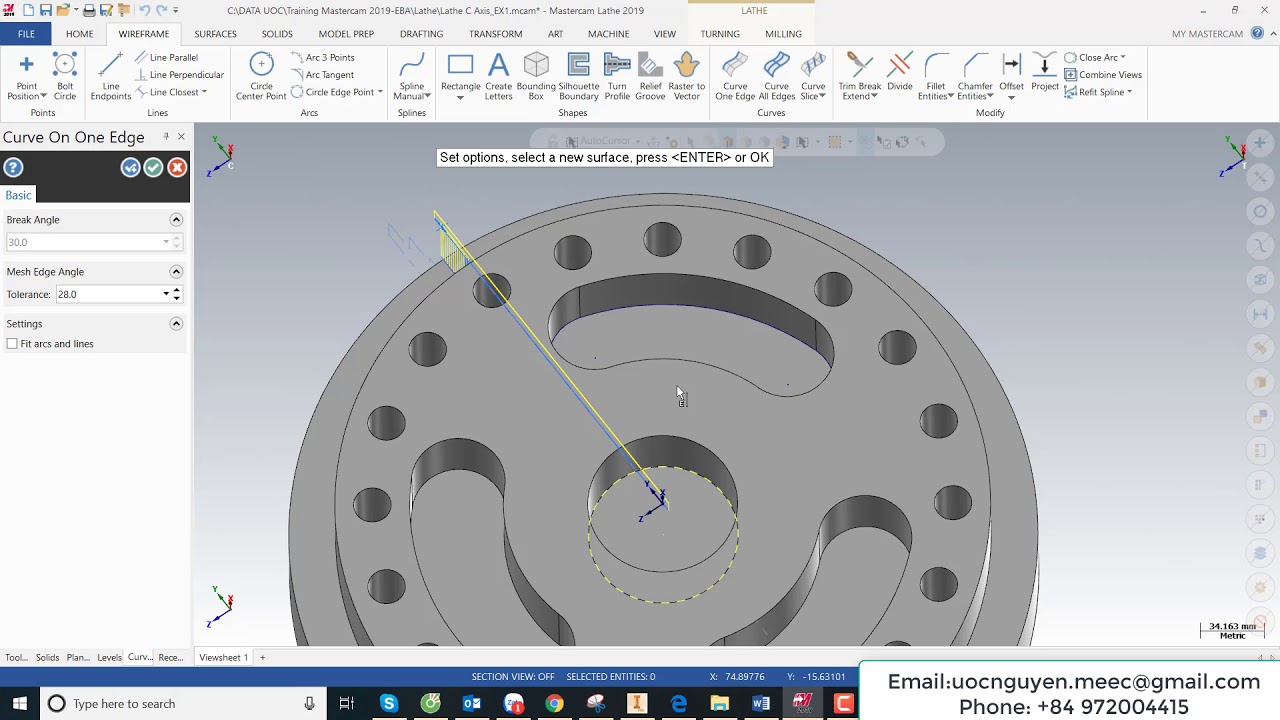Select the Curve Slice tool

813,77
